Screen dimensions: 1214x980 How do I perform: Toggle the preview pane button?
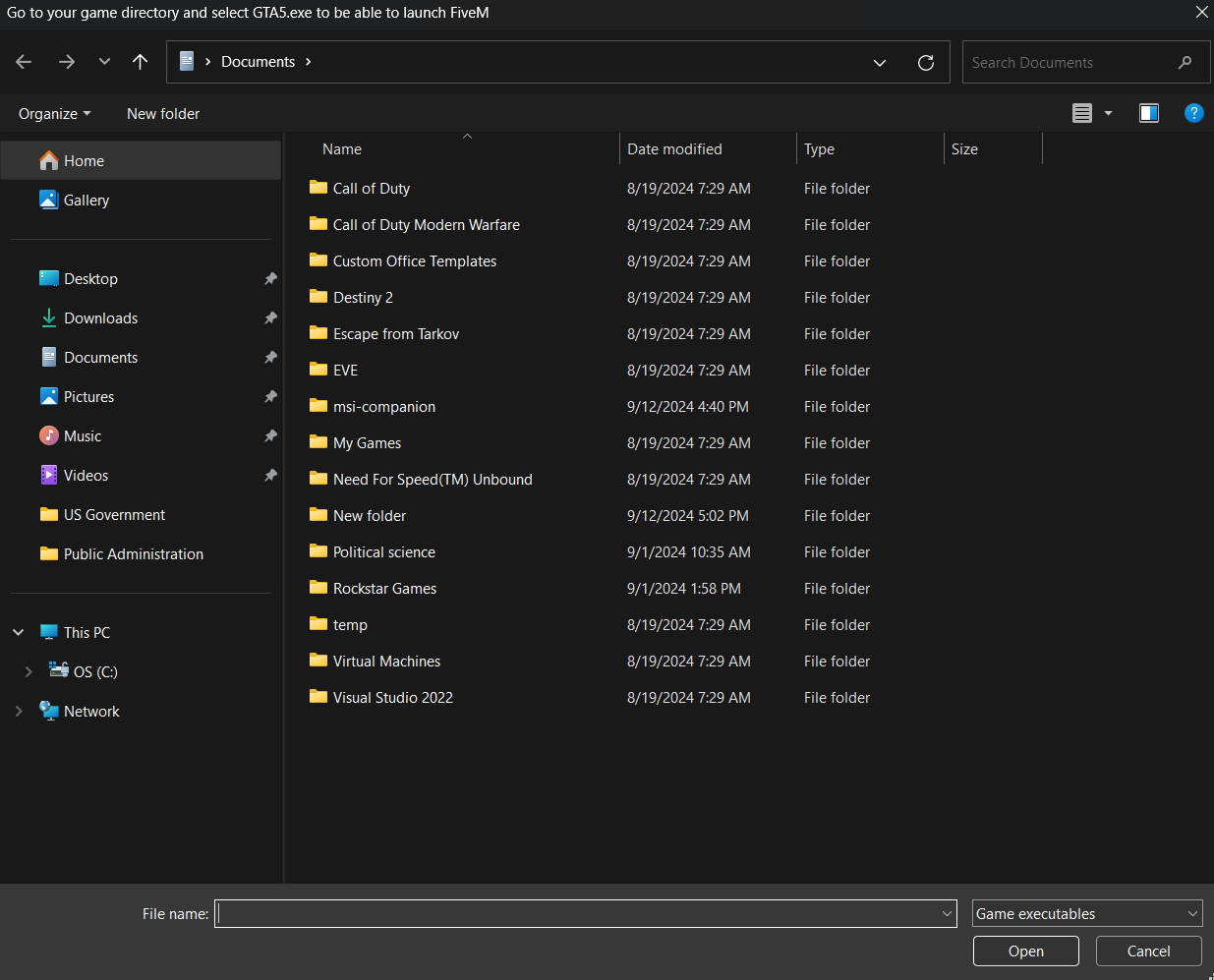click(1148, 113)
